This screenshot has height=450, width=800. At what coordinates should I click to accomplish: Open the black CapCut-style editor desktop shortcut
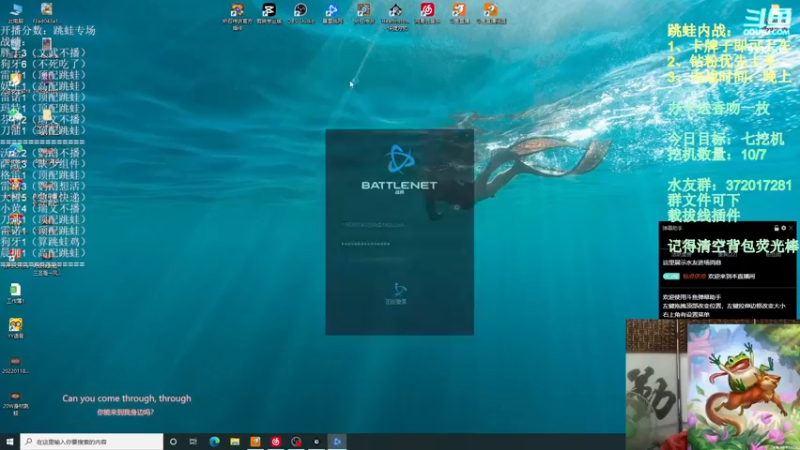point(269,13)
